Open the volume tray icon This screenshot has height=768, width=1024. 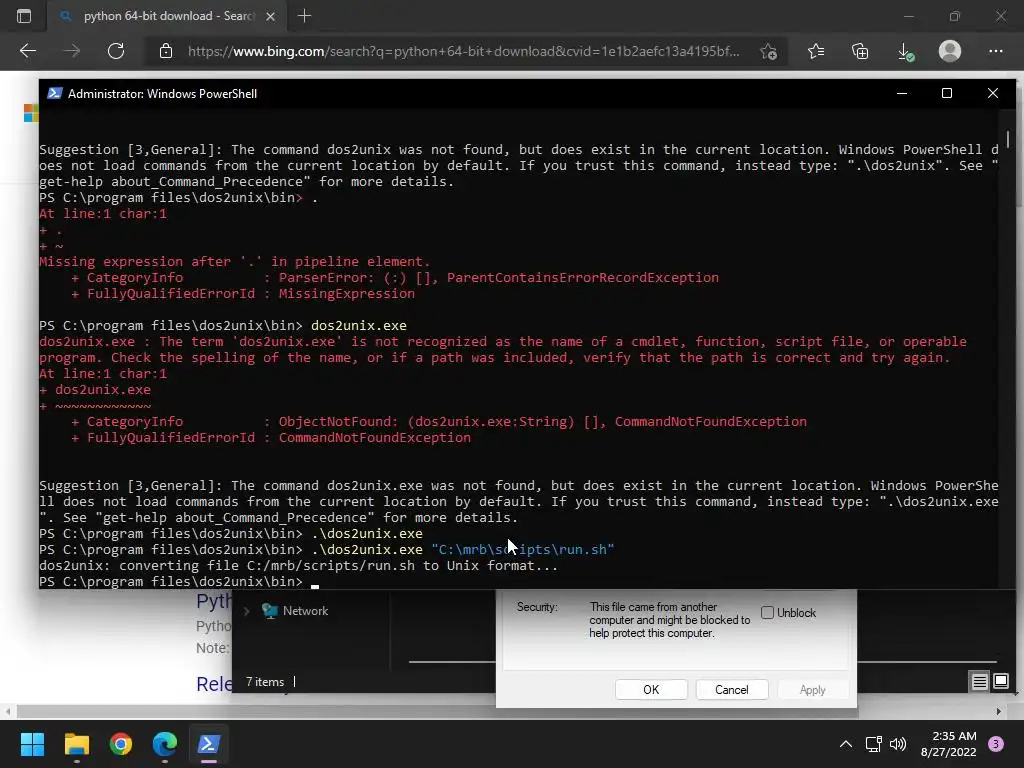point(898,744)
